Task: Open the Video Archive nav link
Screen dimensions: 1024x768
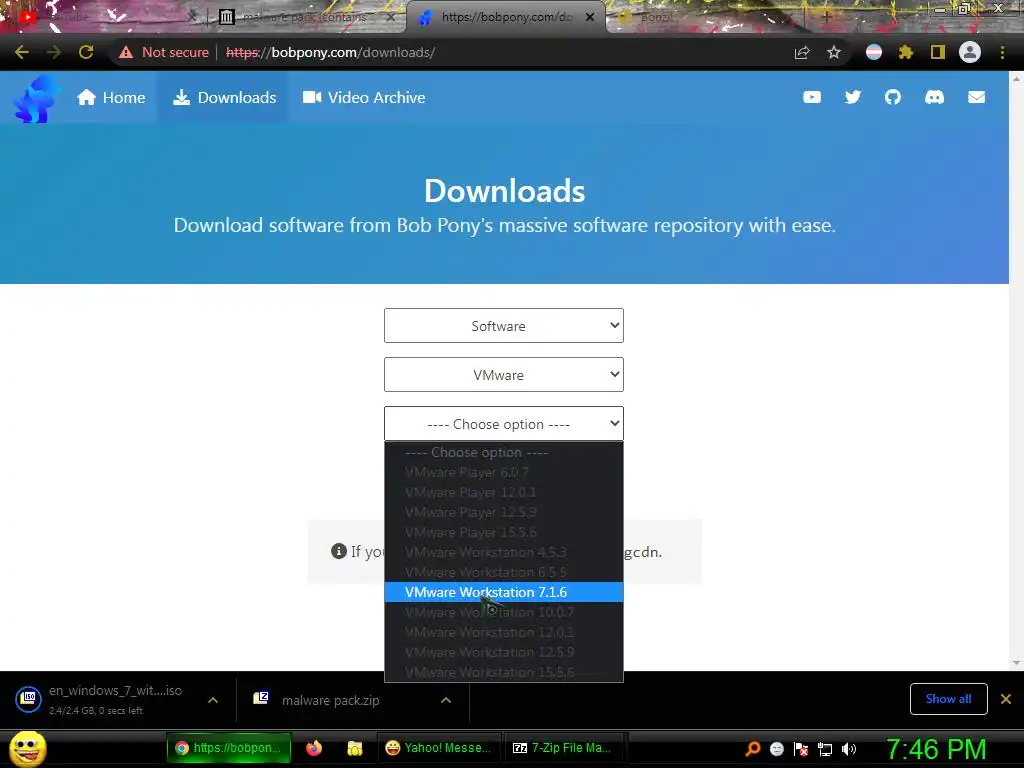Action: pyautogui.click(x=364, y=97)
